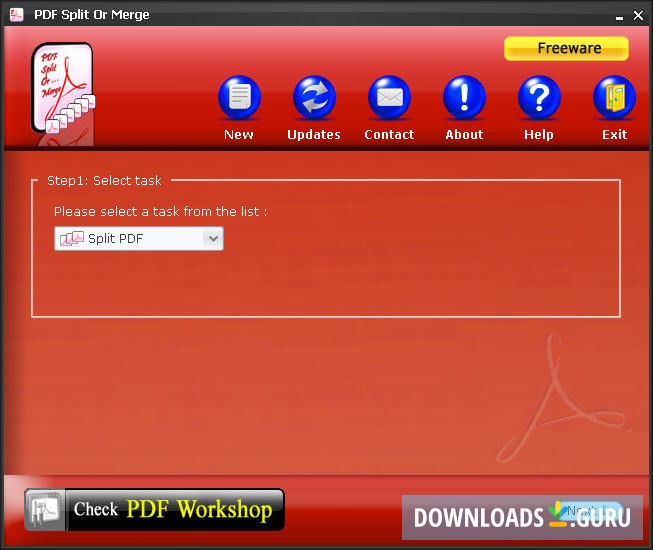Open Help with the question mark icon
This screenshot has height=550, width=653.
click(539, 97)
